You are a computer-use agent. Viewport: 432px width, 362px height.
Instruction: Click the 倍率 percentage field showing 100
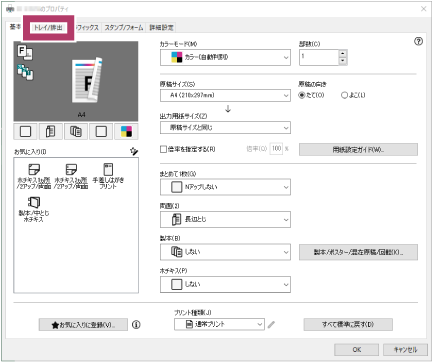[276, 149]
